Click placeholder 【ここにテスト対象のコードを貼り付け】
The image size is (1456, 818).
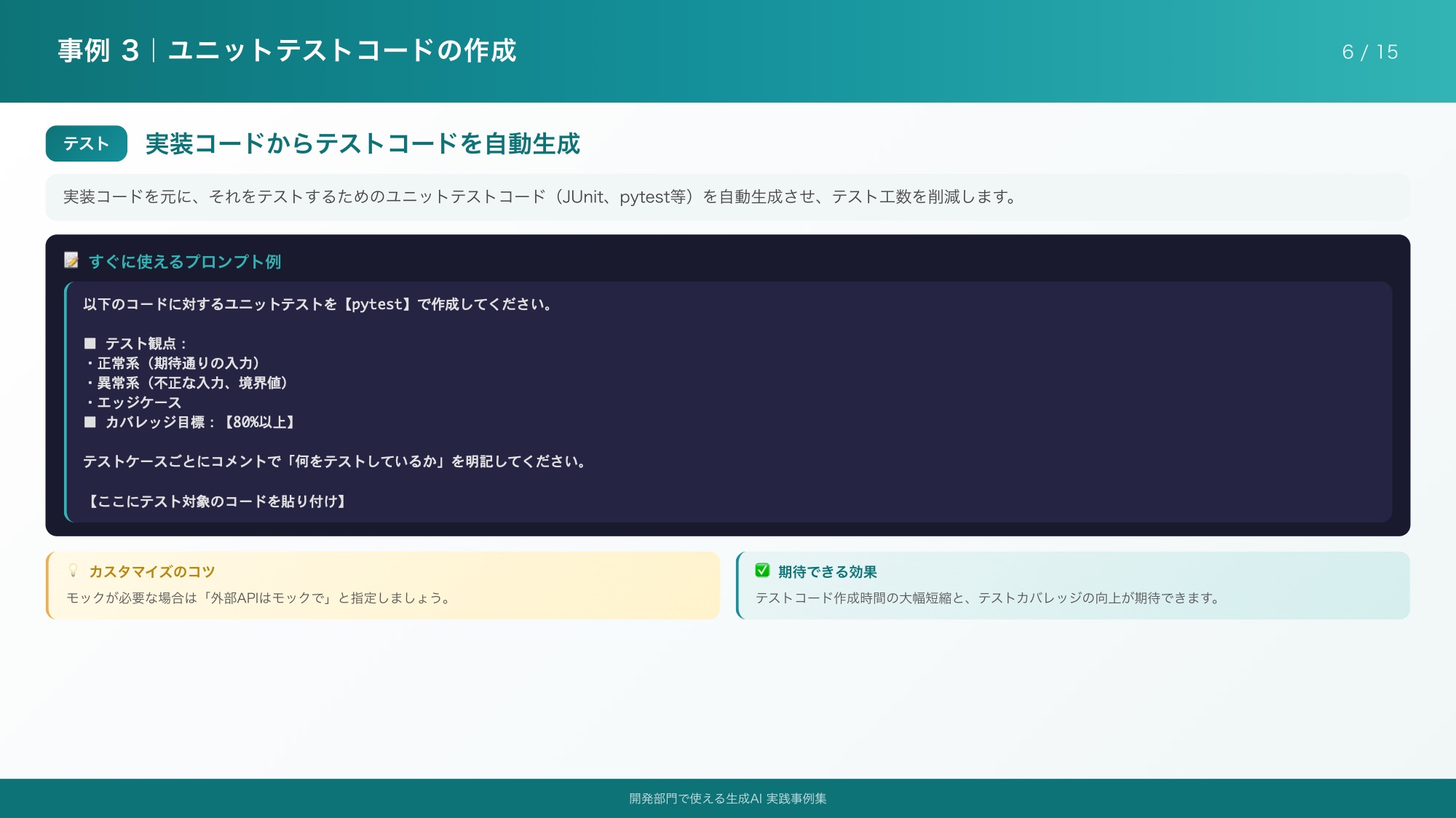point(215,501)
